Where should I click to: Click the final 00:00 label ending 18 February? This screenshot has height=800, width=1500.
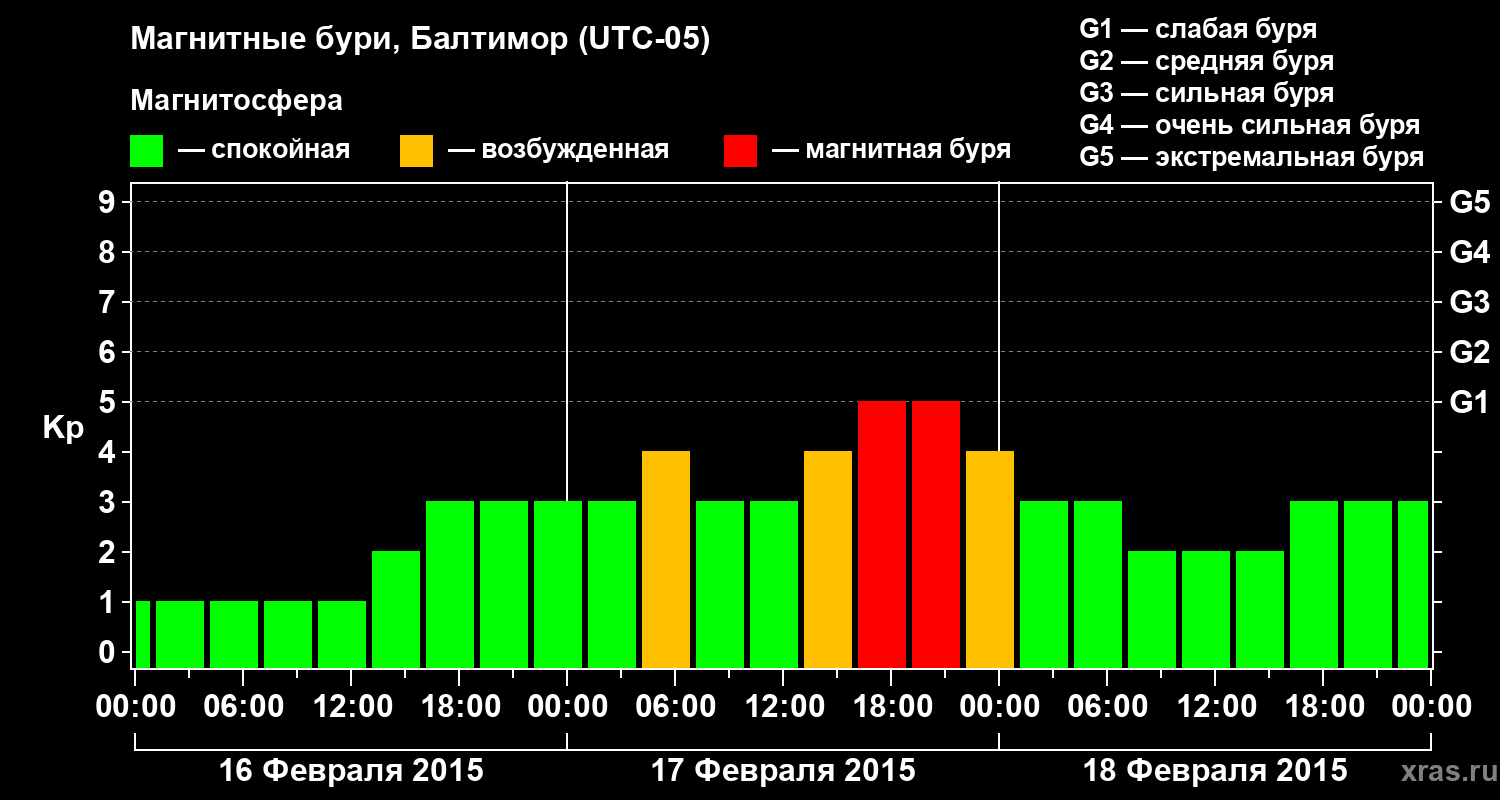pyautogui.click(x=1431, y=707)
